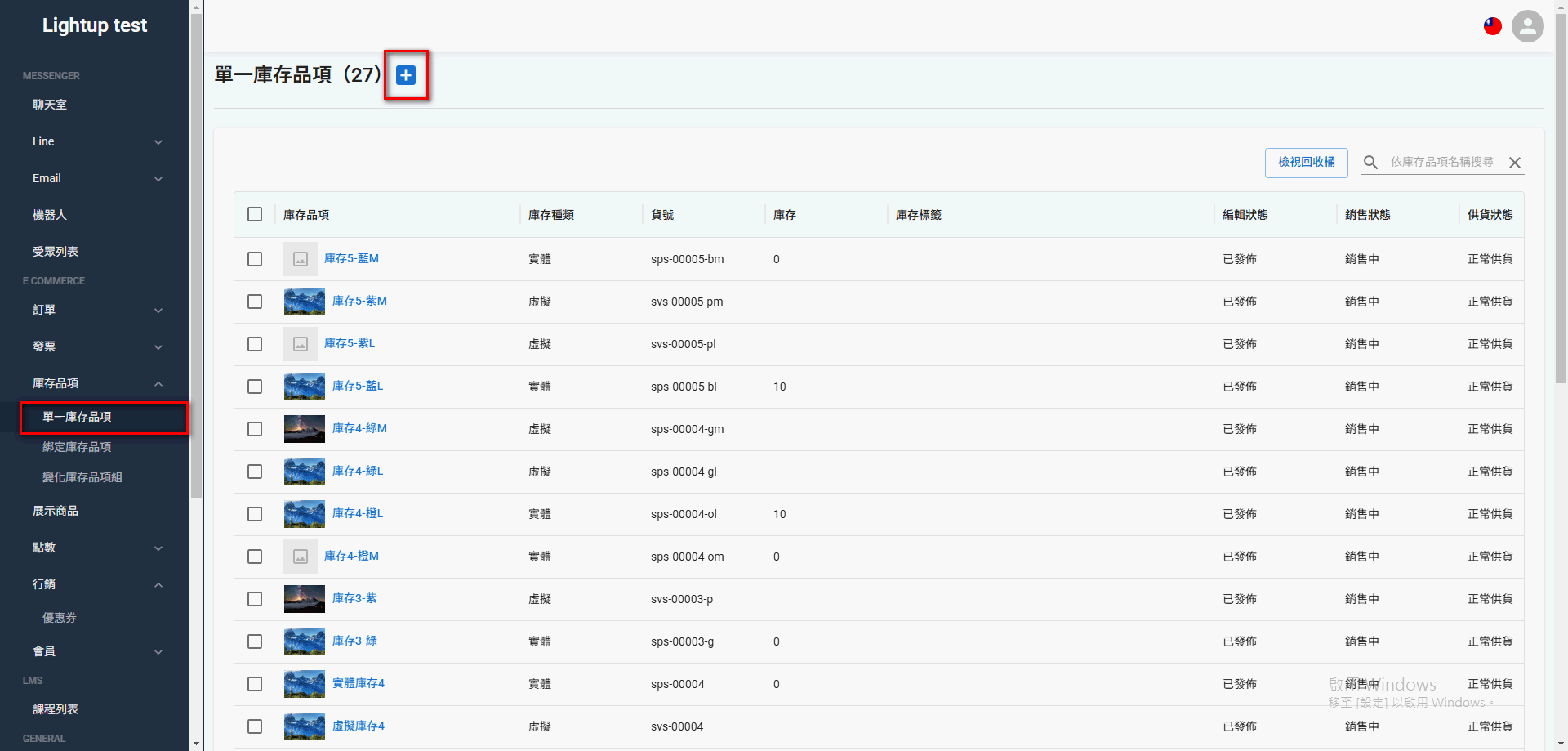The width and height of the screenshot is (1568, 751).
Task: Collapse the 庫存品項 menu section
Action: click(158, 383)
